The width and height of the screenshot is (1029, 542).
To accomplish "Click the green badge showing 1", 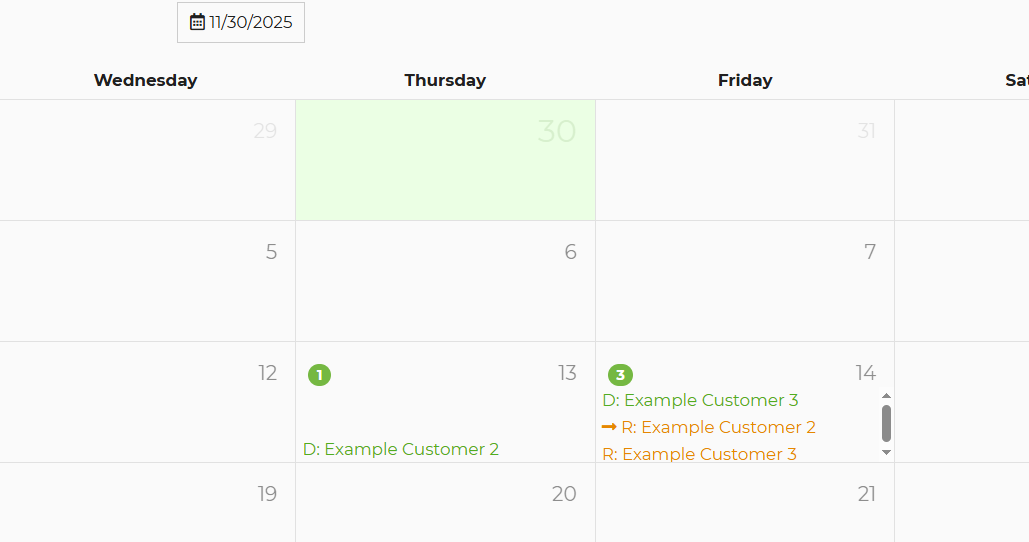I will [319, 375].
